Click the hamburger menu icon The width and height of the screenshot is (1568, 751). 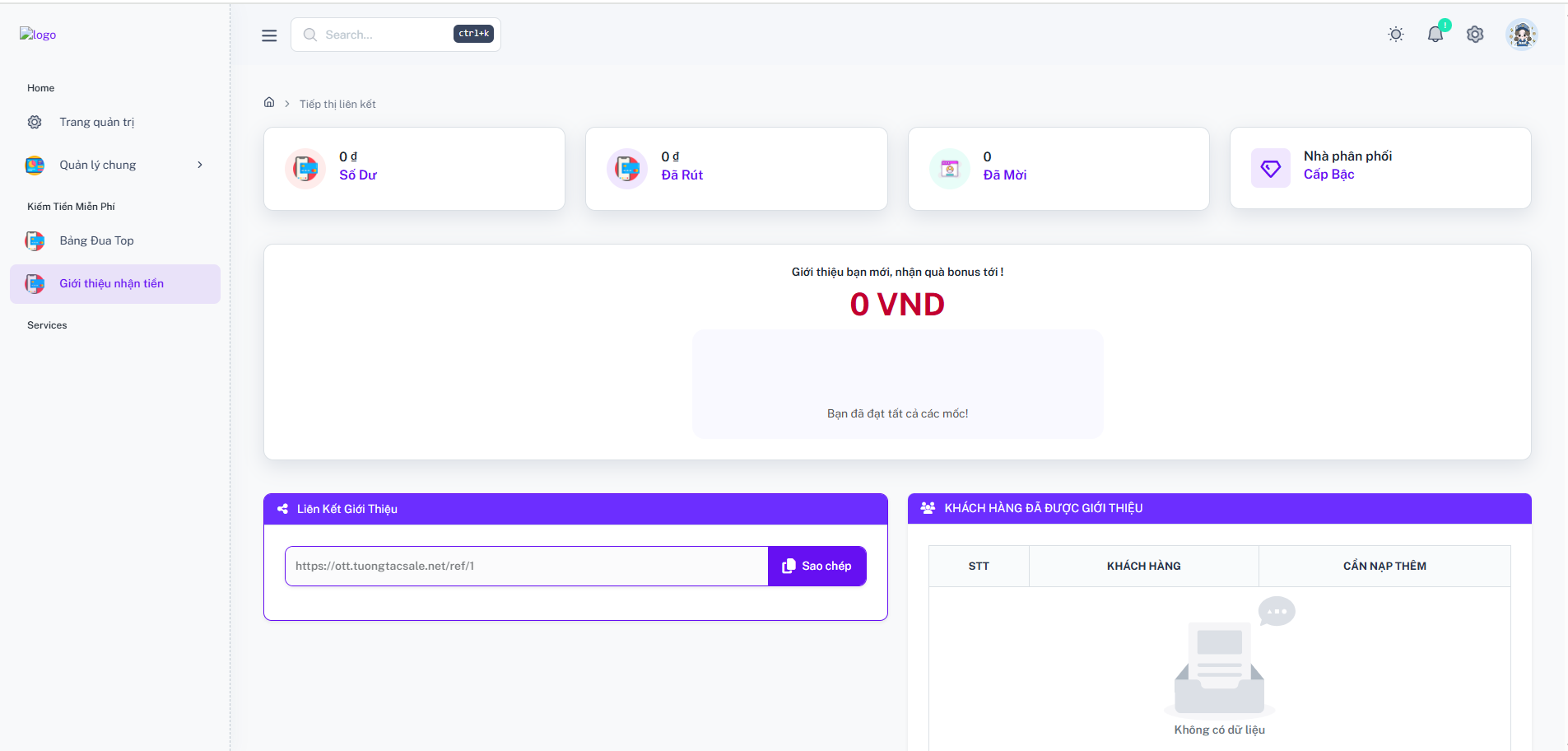[x=269, y=35]
